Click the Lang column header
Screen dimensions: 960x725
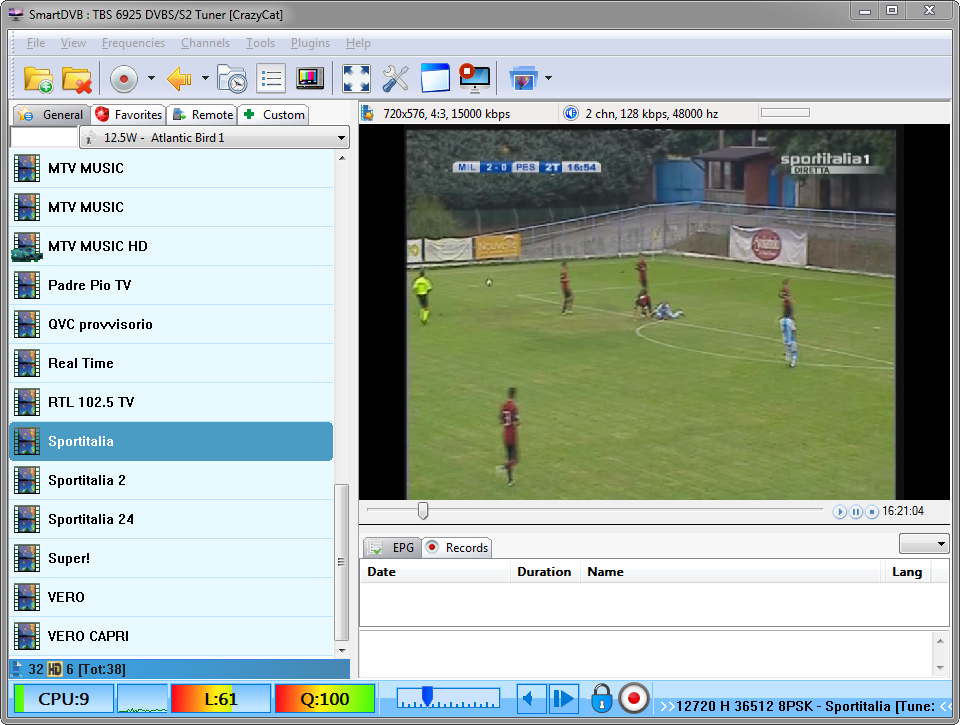(907, 572)
